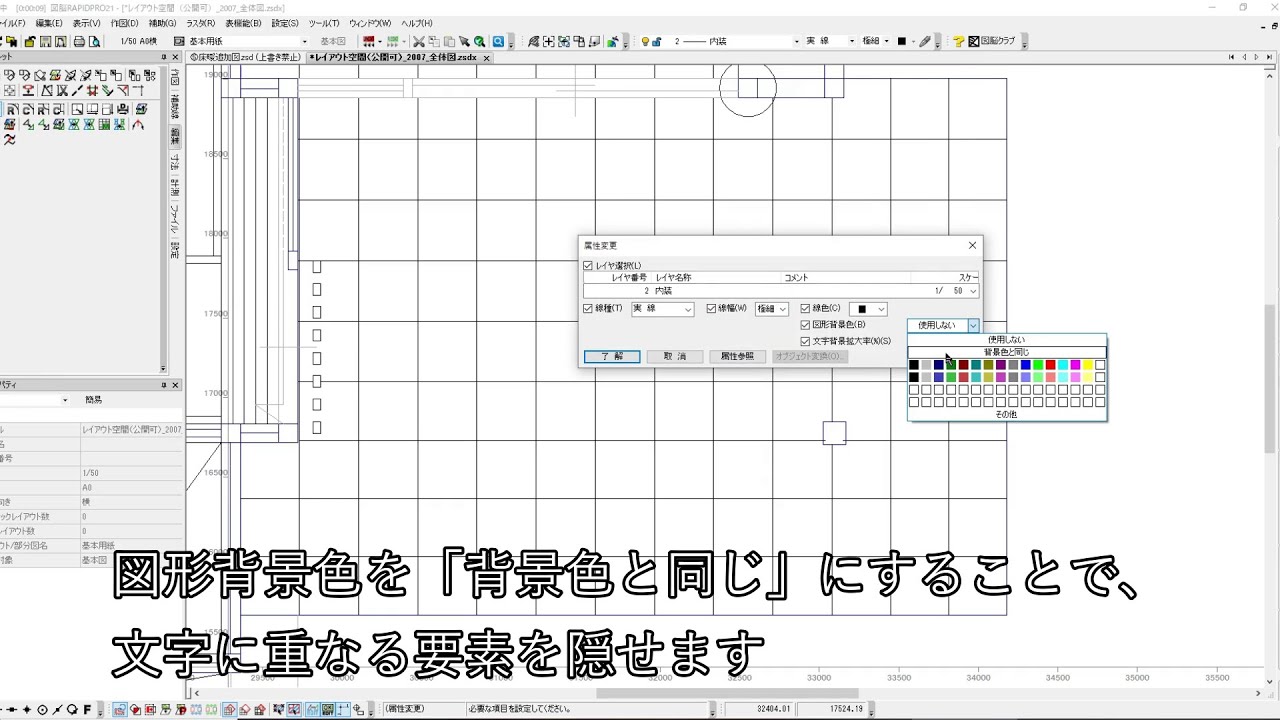Toggle the レイヤ選択(L) checkbox

pos(587,265)
